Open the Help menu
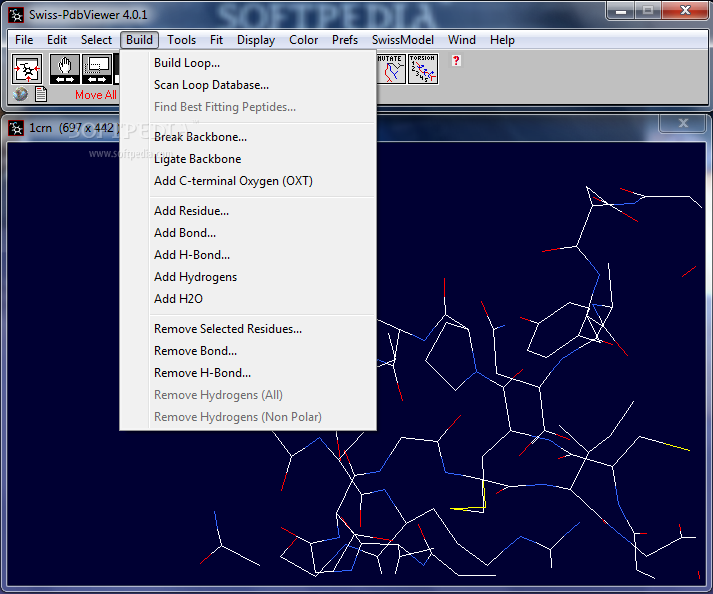Image resolution: width=713 pixels, height=594 pixels. [x=502, y=40]
